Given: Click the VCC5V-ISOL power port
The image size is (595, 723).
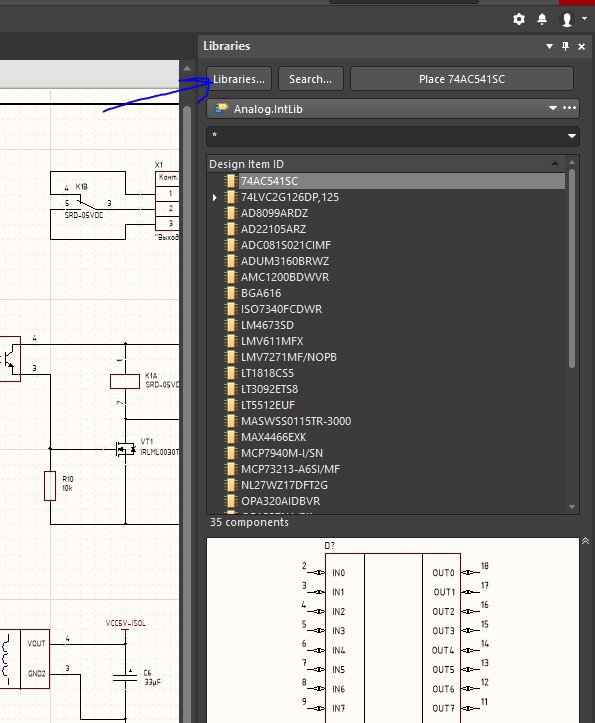Looking at the screenshot, I should point(125,623).
